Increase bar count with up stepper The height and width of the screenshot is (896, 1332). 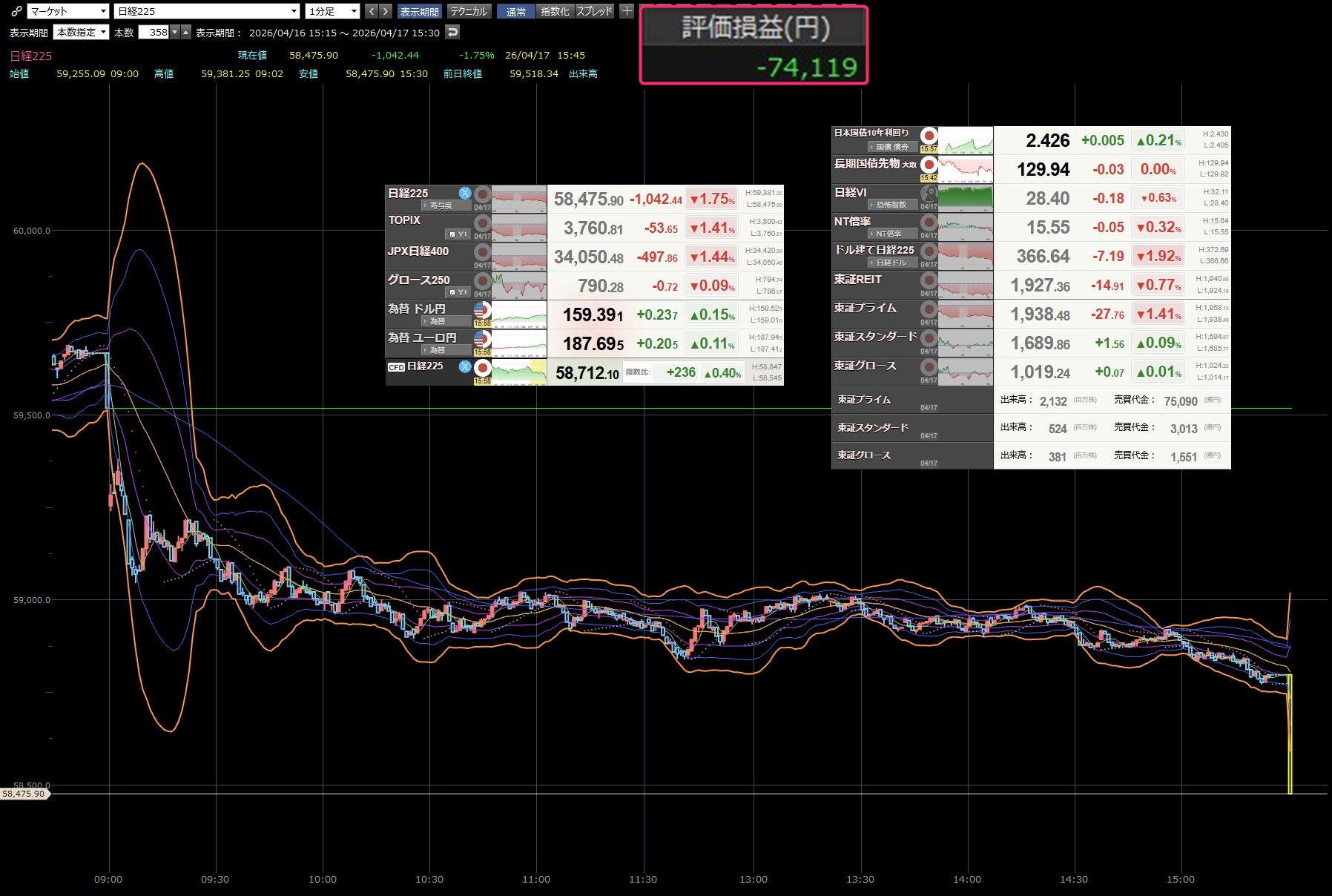186,32
